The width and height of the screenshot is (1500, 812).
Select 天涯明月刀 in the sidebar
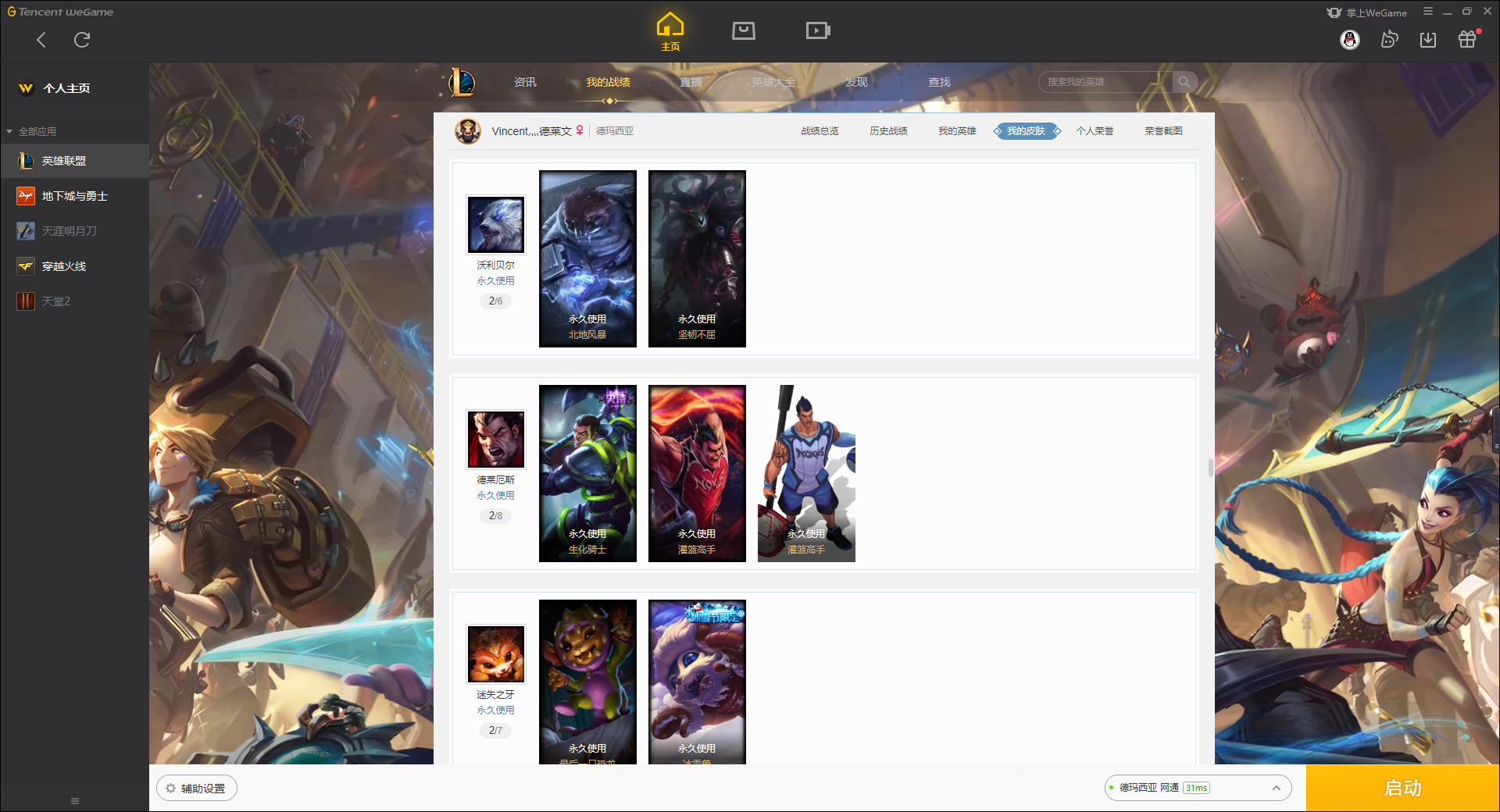74,231
